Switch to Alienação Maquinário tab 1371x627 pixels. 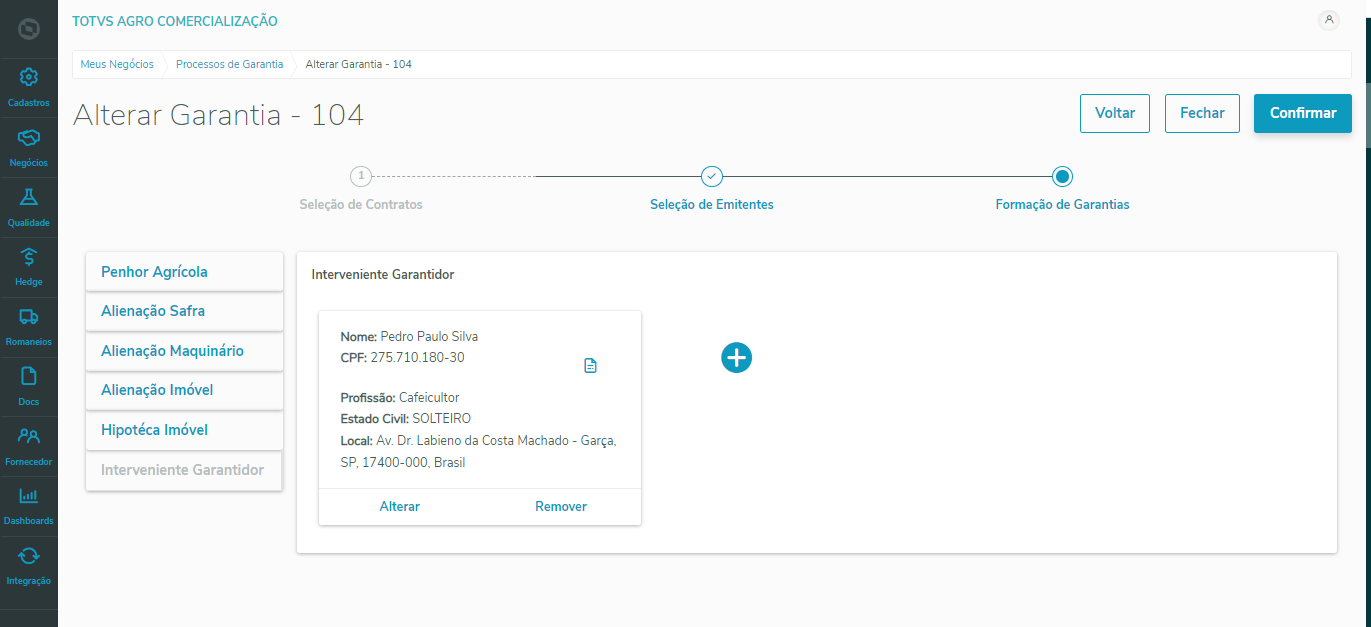tap(184, 351)
